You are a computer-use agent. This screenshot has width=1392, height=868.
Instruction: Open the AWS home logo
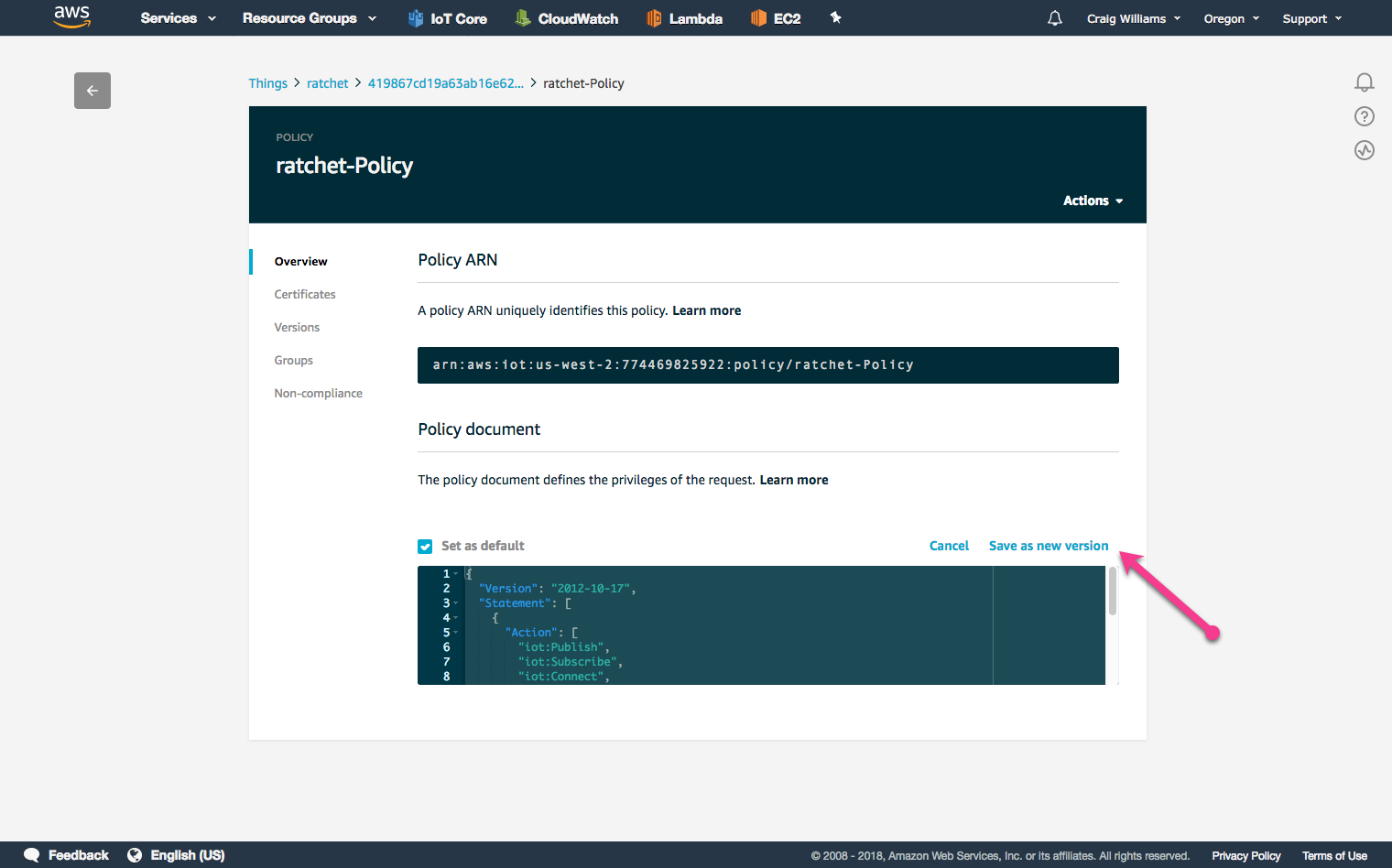[x=71, y=16]
